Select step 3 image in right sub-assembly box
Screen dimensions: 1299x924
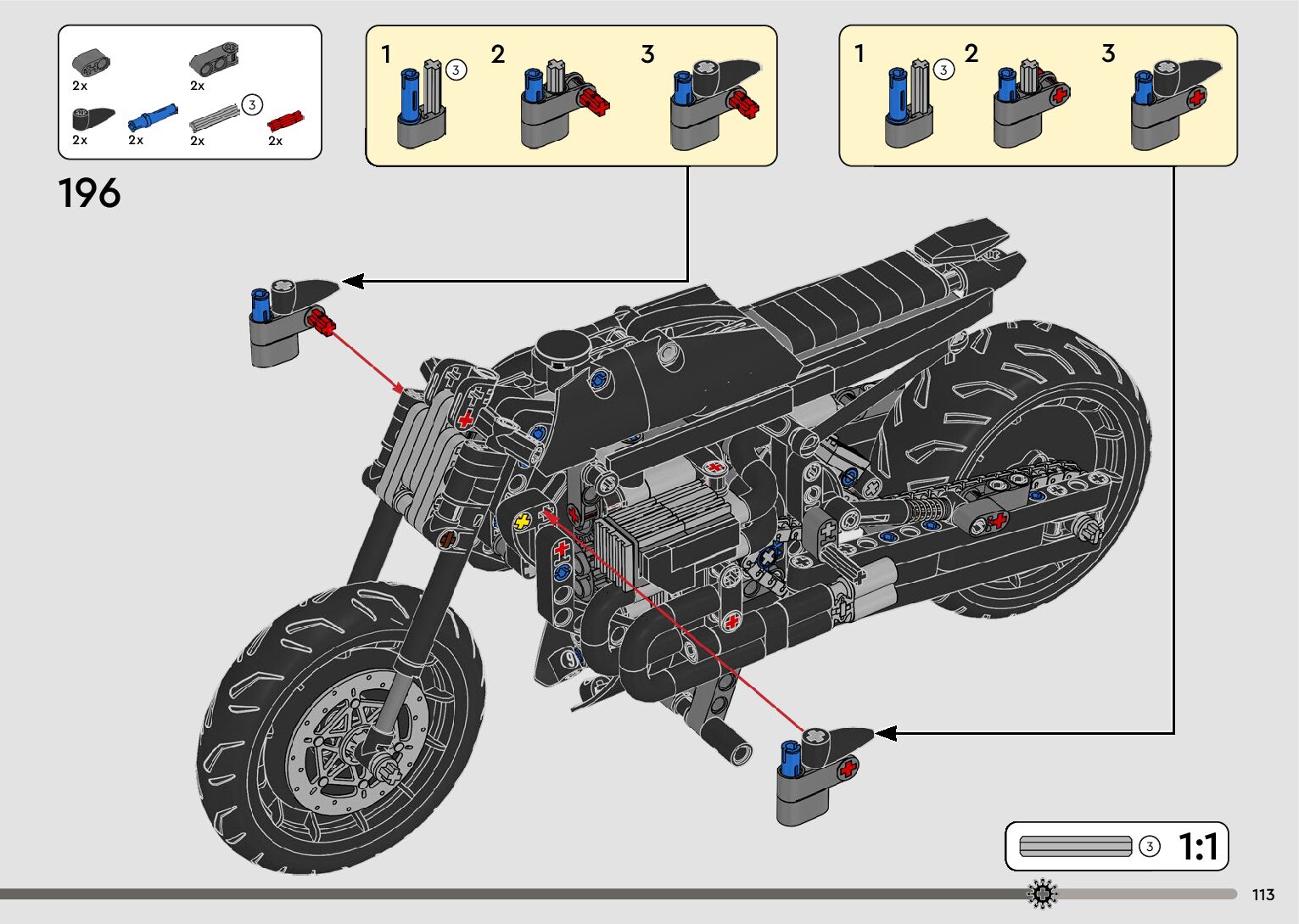pos(1174,104)
